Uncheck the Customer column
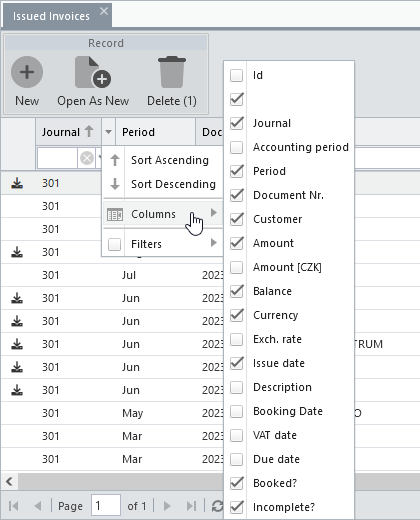This screenshot has height=520, width=420. tap(236, 219)
